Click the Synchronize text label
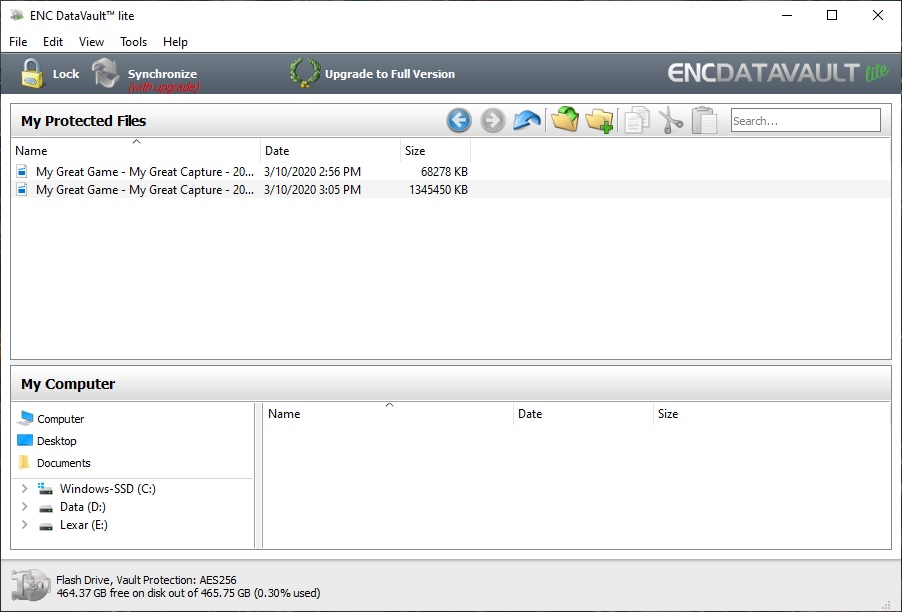 point(162,74)
